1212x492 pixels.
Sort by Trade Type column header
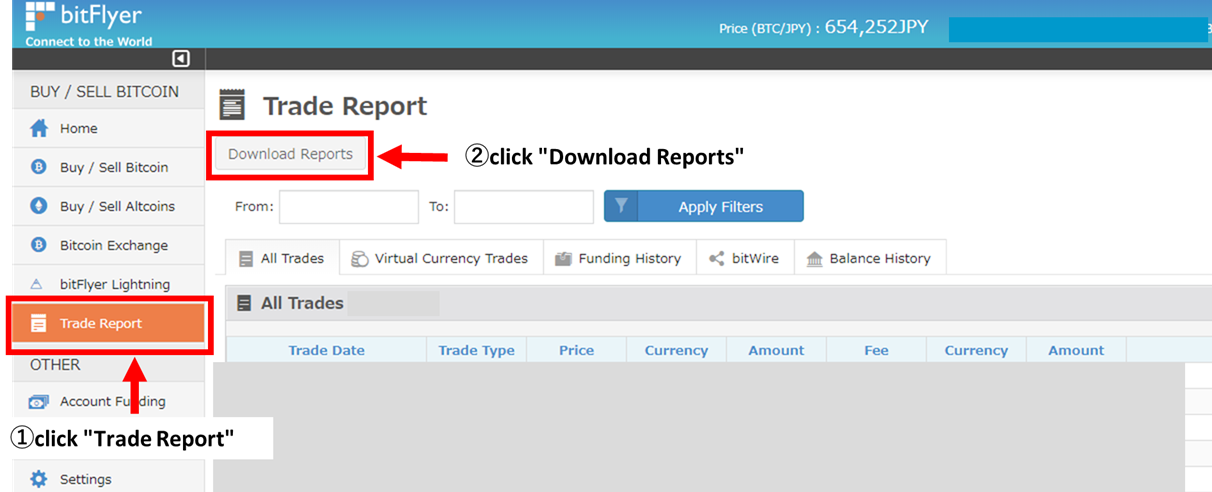pyautogui.click(x=477, y=350)
